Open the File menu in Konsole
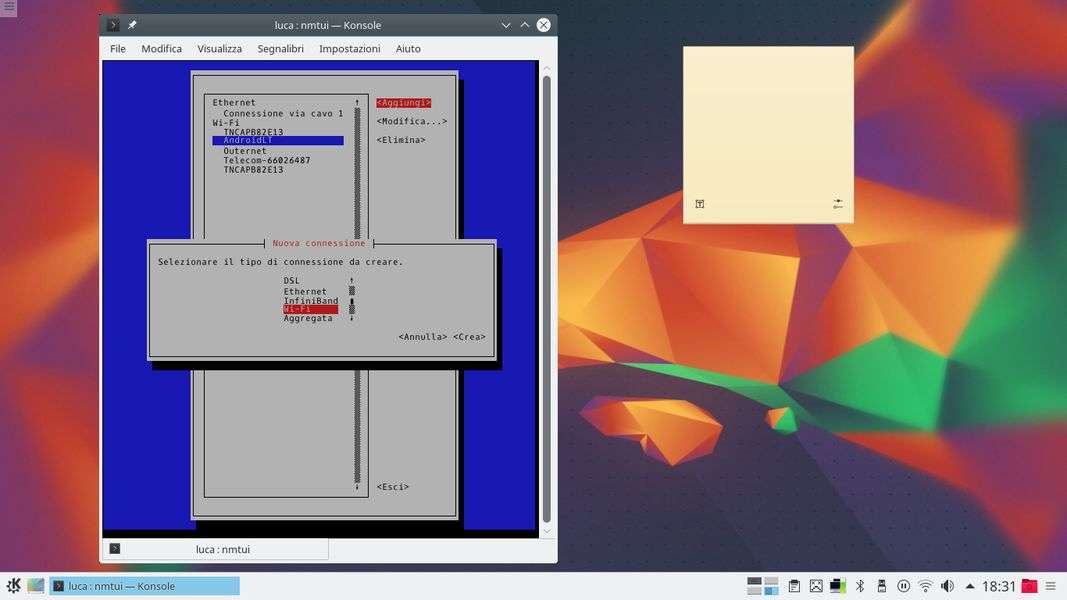Image resolution: width=1067 pixels, height=600 pixels. [118, 49]
